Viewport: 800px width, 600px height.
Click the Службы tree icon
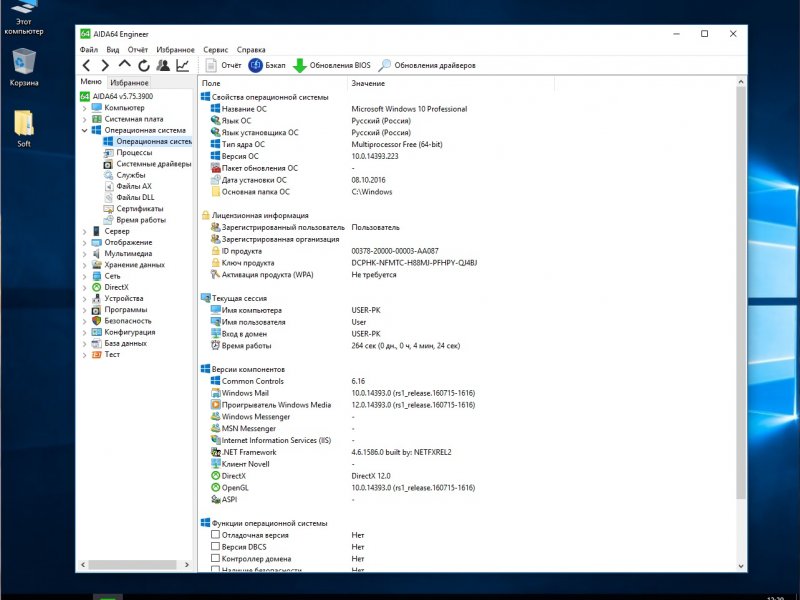(x=108, y=175)
